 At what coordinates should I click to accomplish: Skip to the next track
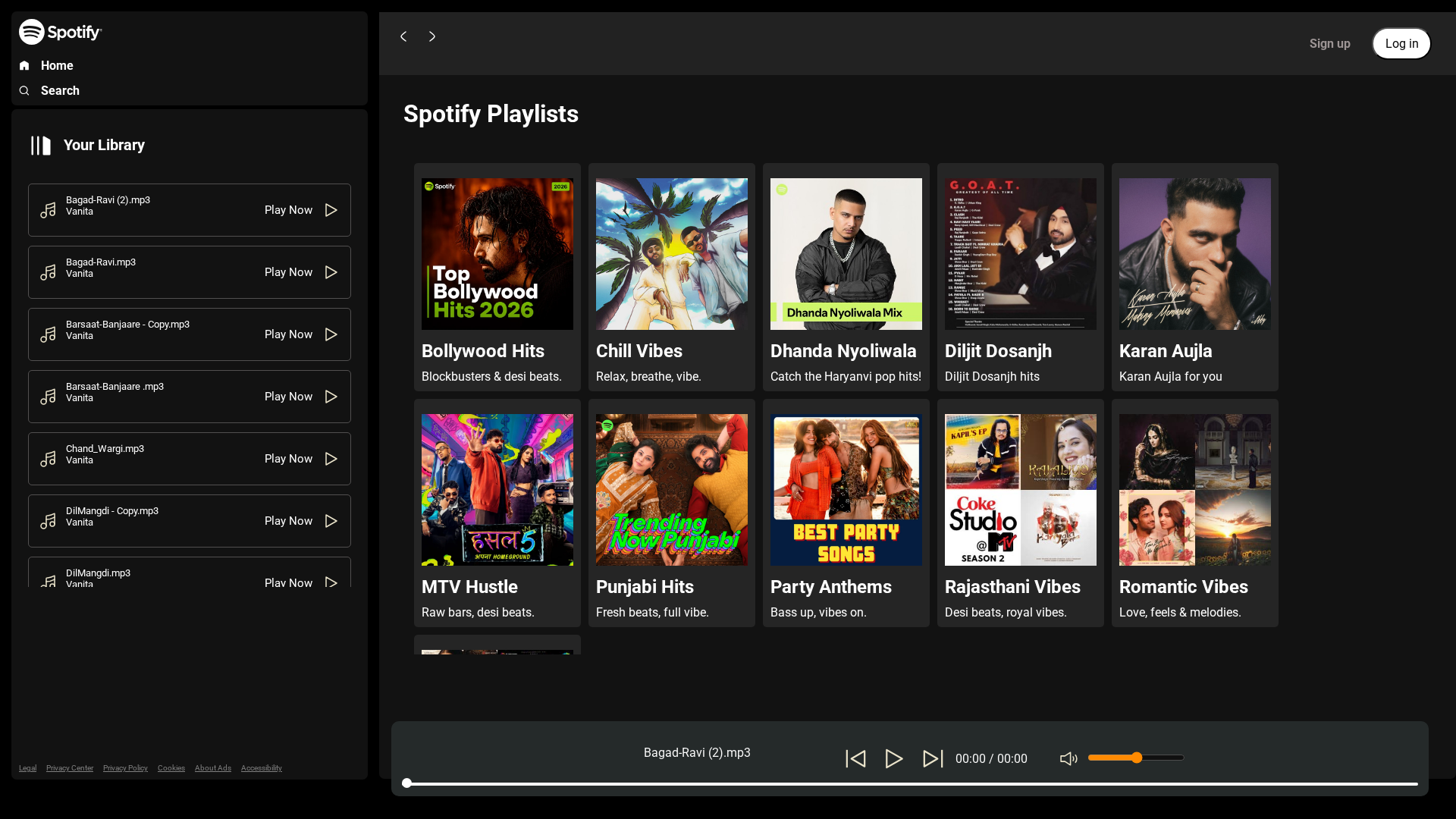coord(933,759)
